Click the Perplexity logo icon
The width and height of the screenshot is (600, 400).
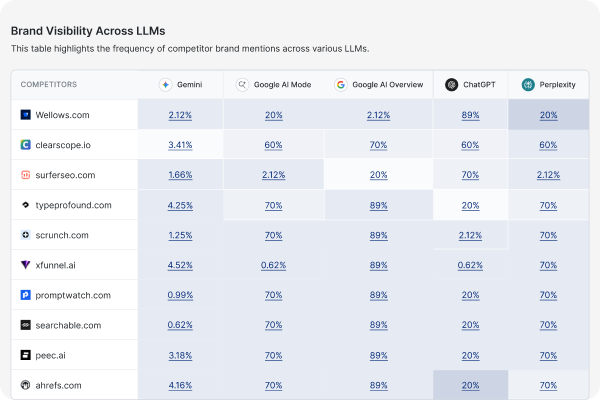point(527,85)
